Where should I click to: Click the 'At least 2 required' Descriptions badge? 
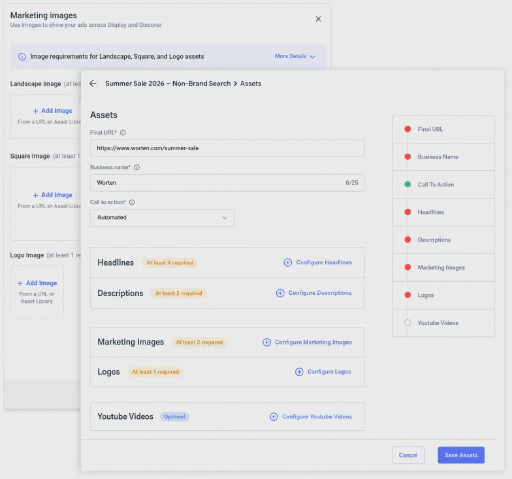pos(179,293)
